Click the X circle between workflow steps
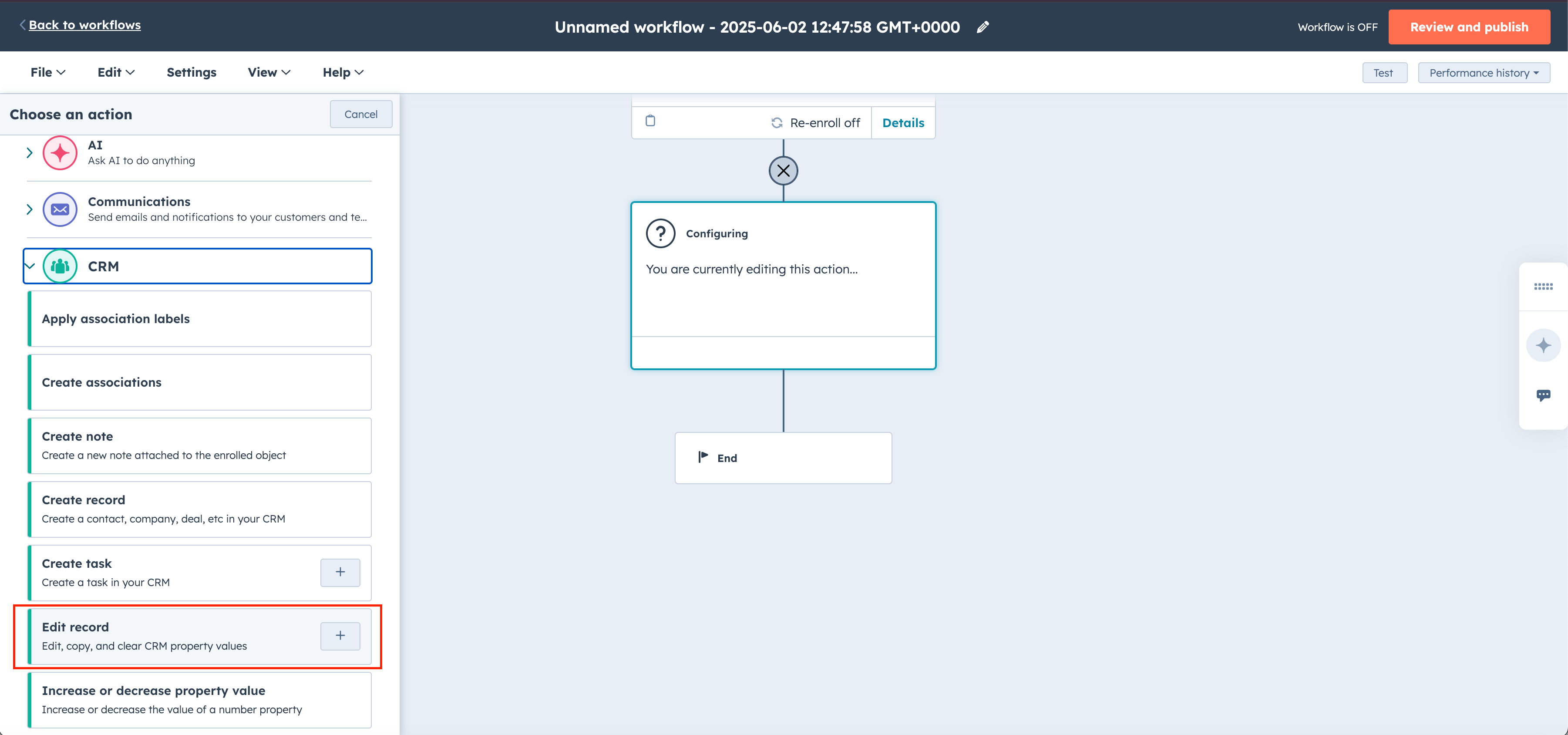This screenshot has height=735, width=1568. (784, 171)
